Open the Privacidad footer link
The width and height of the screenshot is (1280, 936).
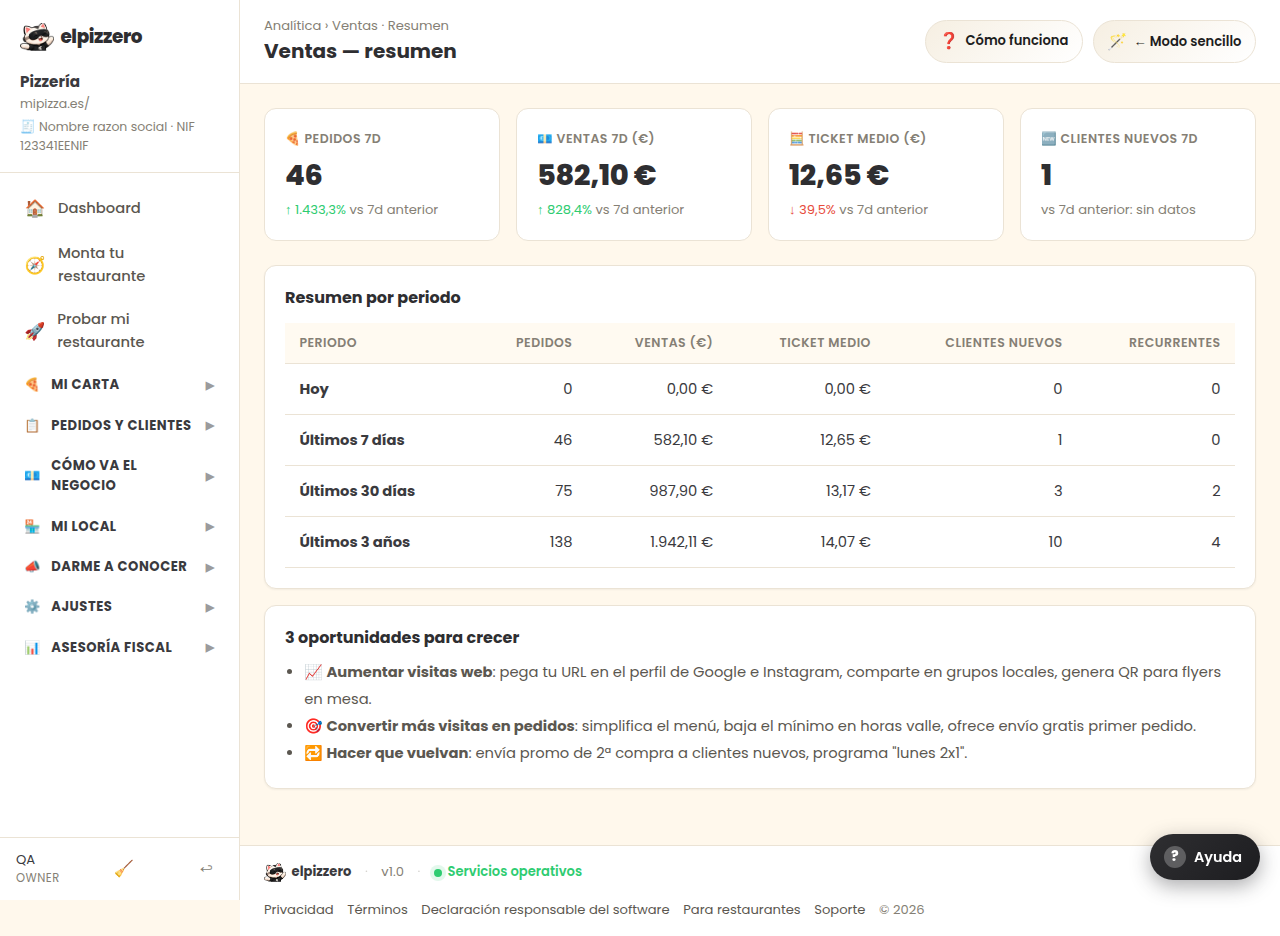[x=298, y=910]
